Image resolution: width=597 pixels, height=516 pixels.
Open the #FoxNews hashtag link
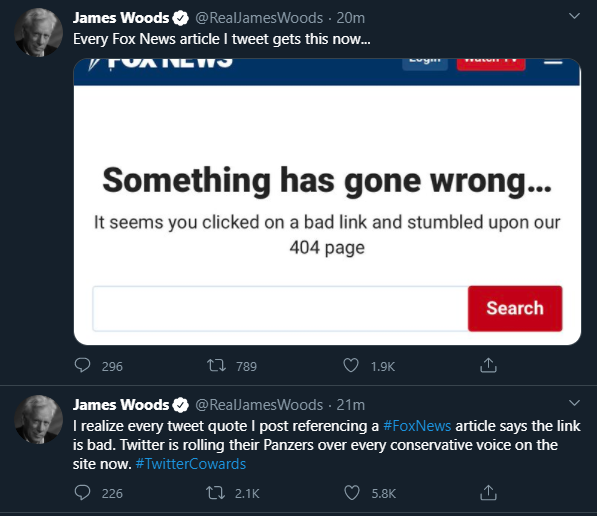click(x=417, y=426)
